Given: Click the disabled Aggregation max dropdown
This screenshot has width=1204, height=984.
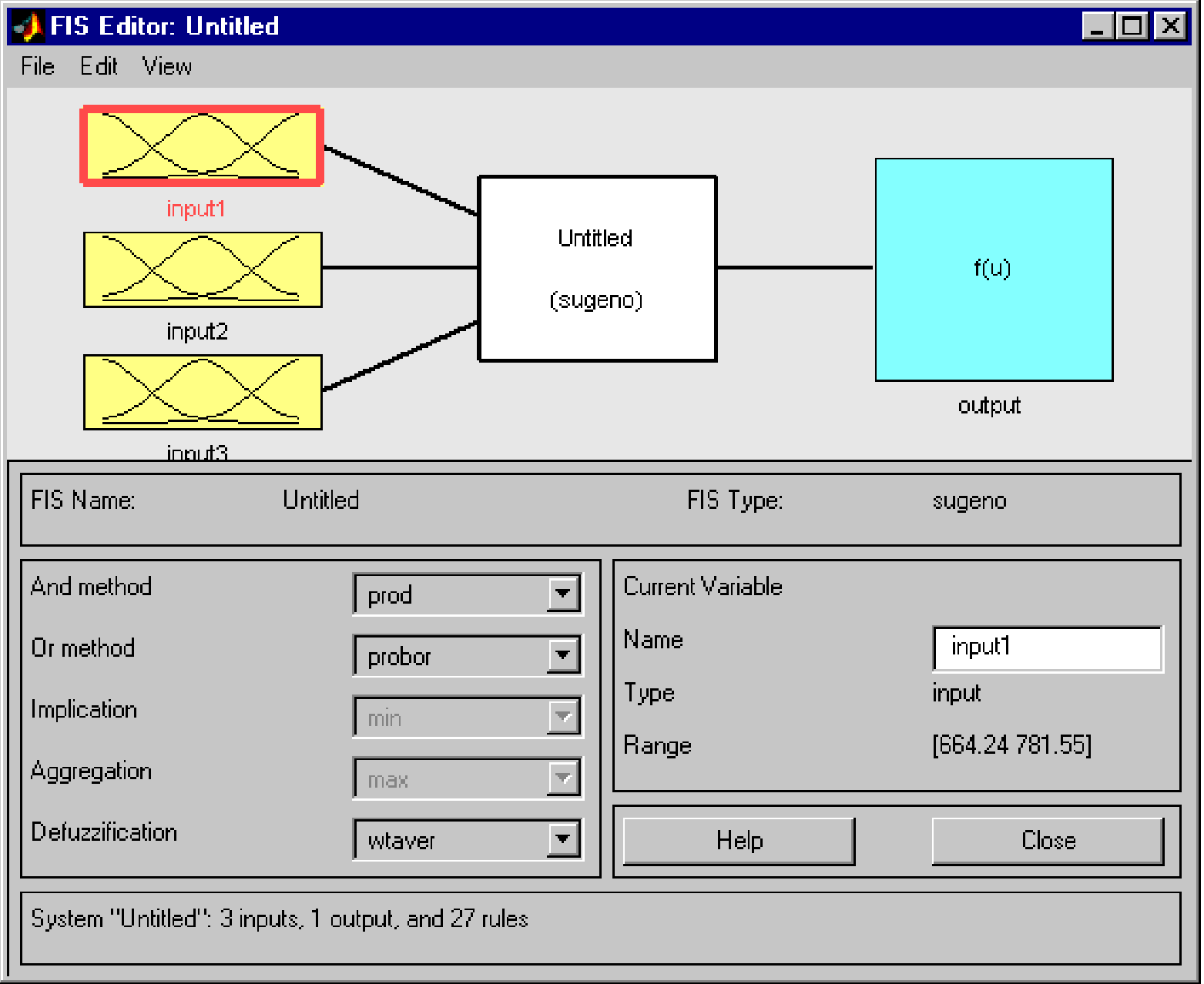Looking at the screenshot, I should coord(468,779).
